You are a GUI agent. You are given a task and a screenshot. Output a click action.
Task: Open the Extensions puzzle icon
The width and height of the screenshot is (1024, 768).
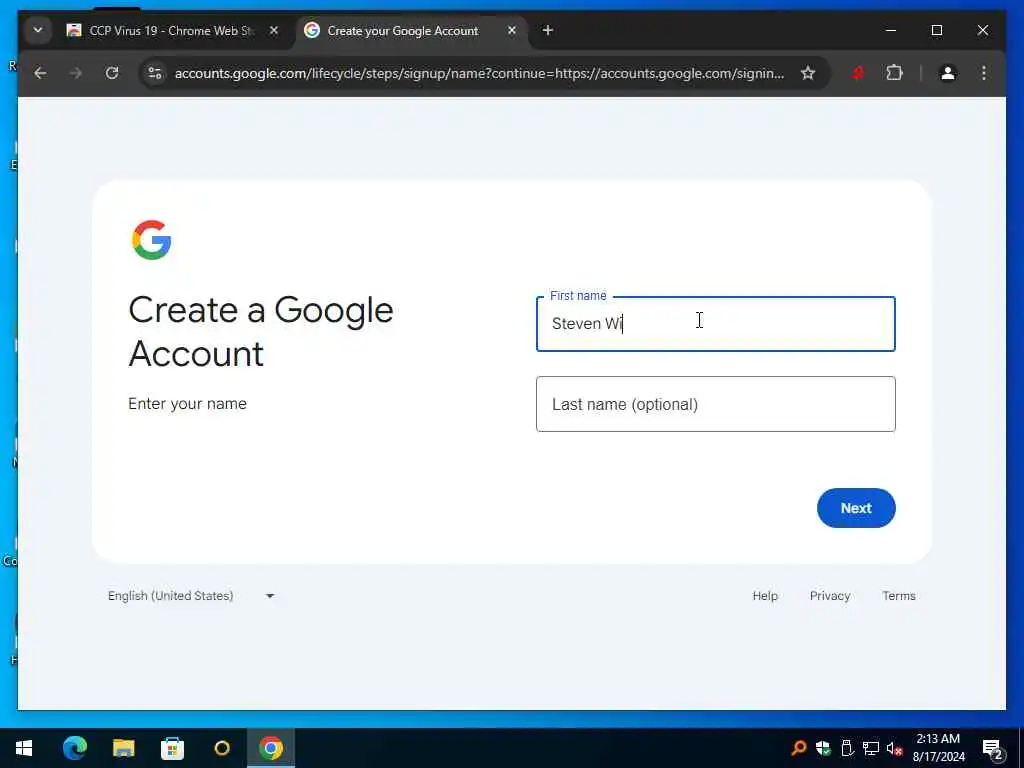(895, 73)
